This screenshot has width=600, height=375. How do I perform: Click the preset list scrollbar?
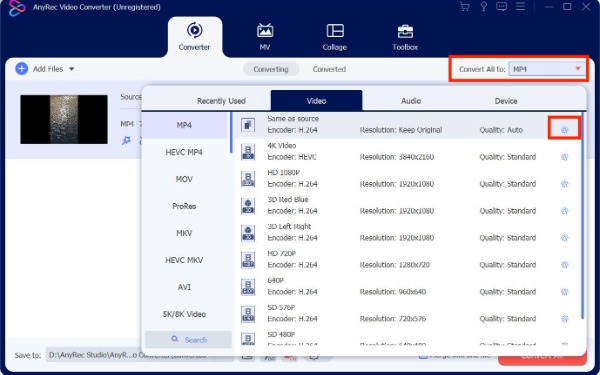[582, 216]
